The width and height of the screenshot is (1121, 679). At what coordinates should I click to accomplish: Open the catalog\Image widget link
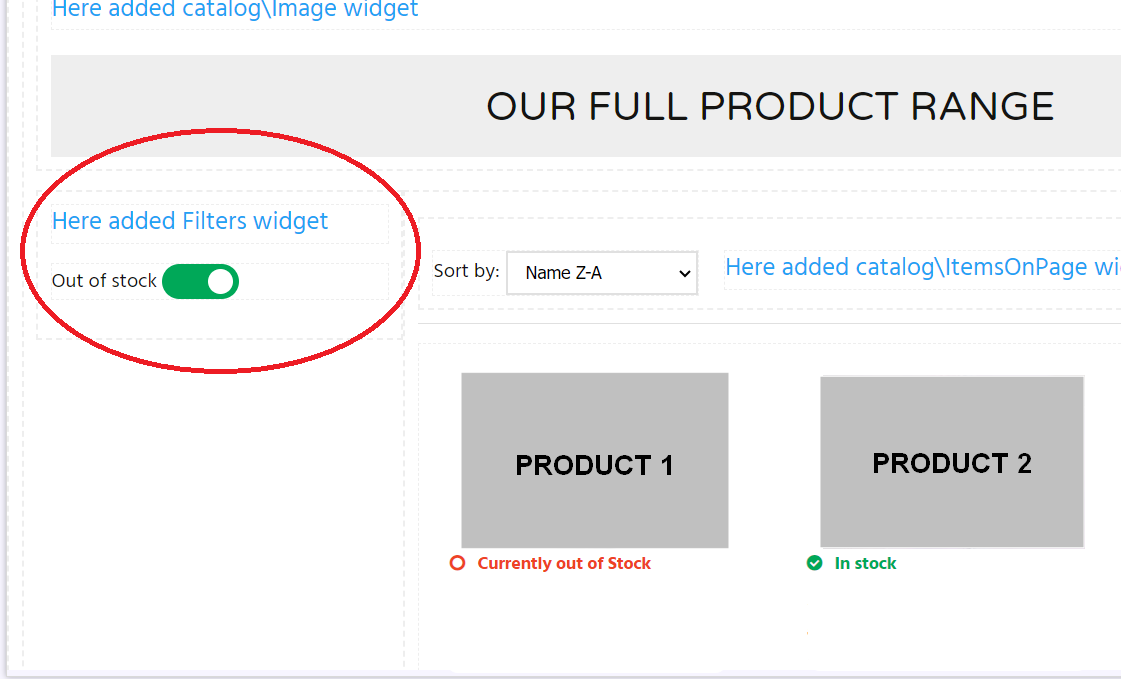pos(234,10)
